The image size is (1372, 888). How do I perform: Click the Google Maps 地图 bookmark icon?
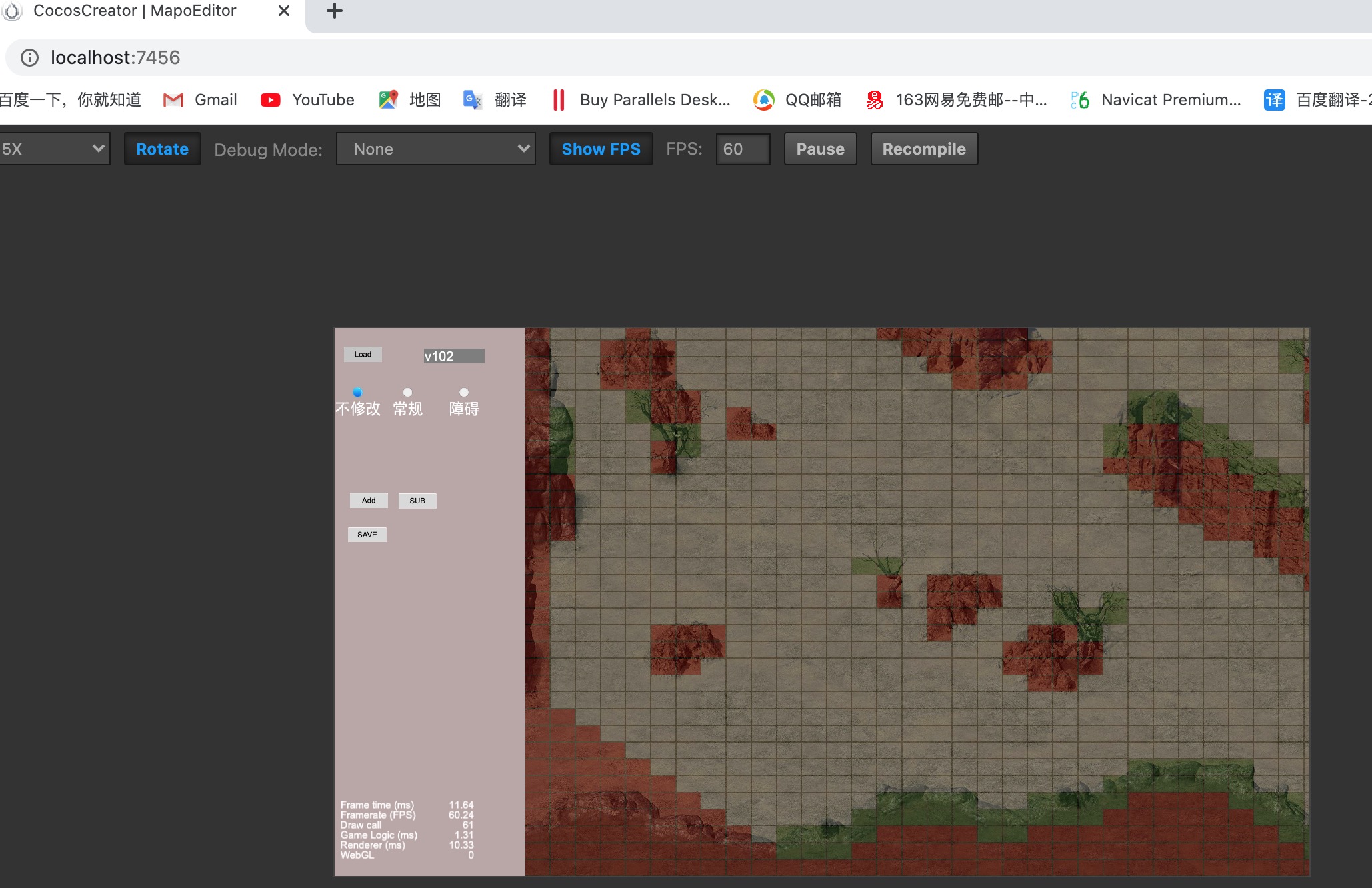(388, 100)
